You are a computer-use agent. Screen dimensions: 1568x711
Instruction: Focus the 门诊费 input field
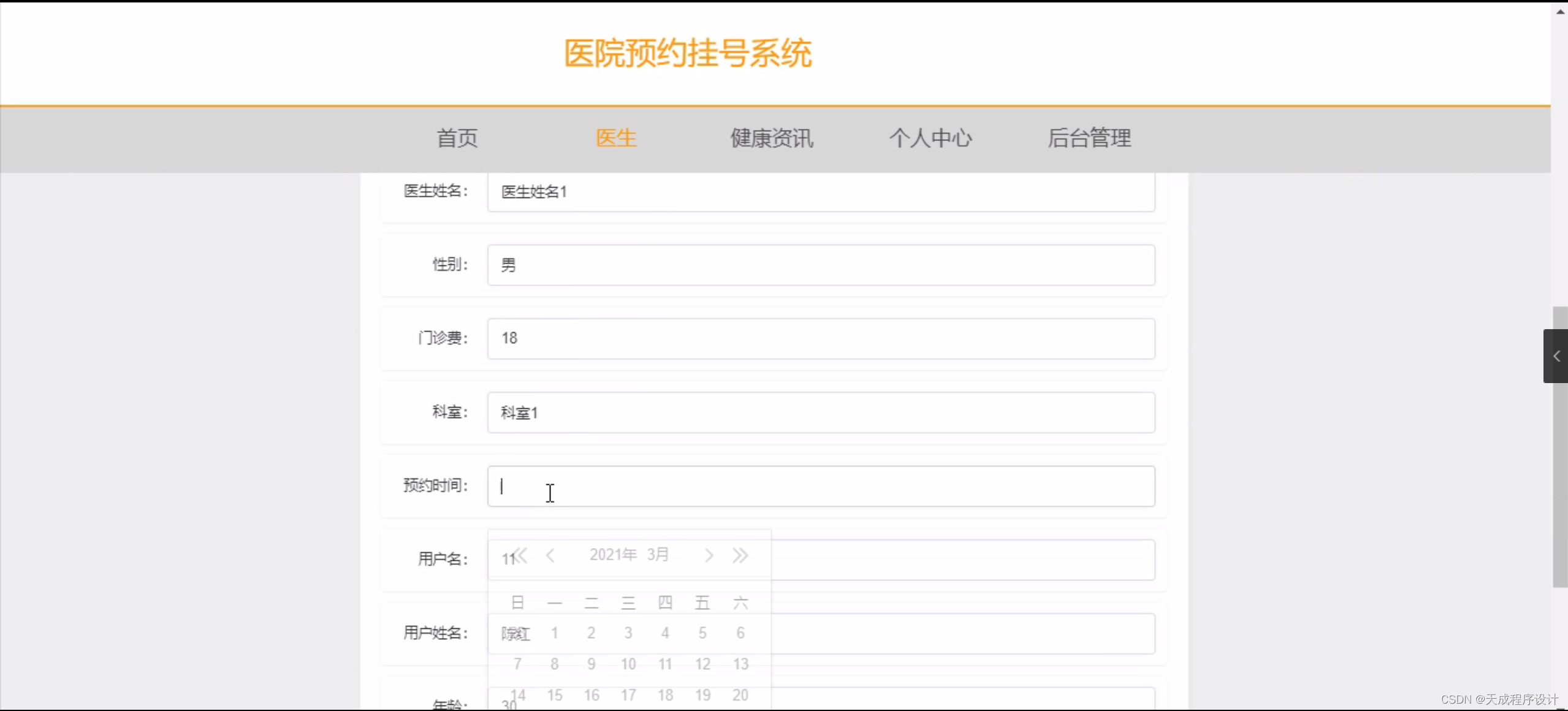820,338
